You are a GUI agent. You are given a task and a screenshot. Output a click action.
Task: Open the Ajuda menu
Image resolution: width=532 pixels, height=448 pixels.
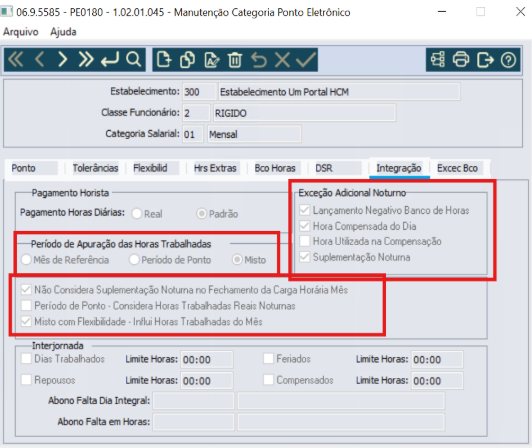(63, 32)
